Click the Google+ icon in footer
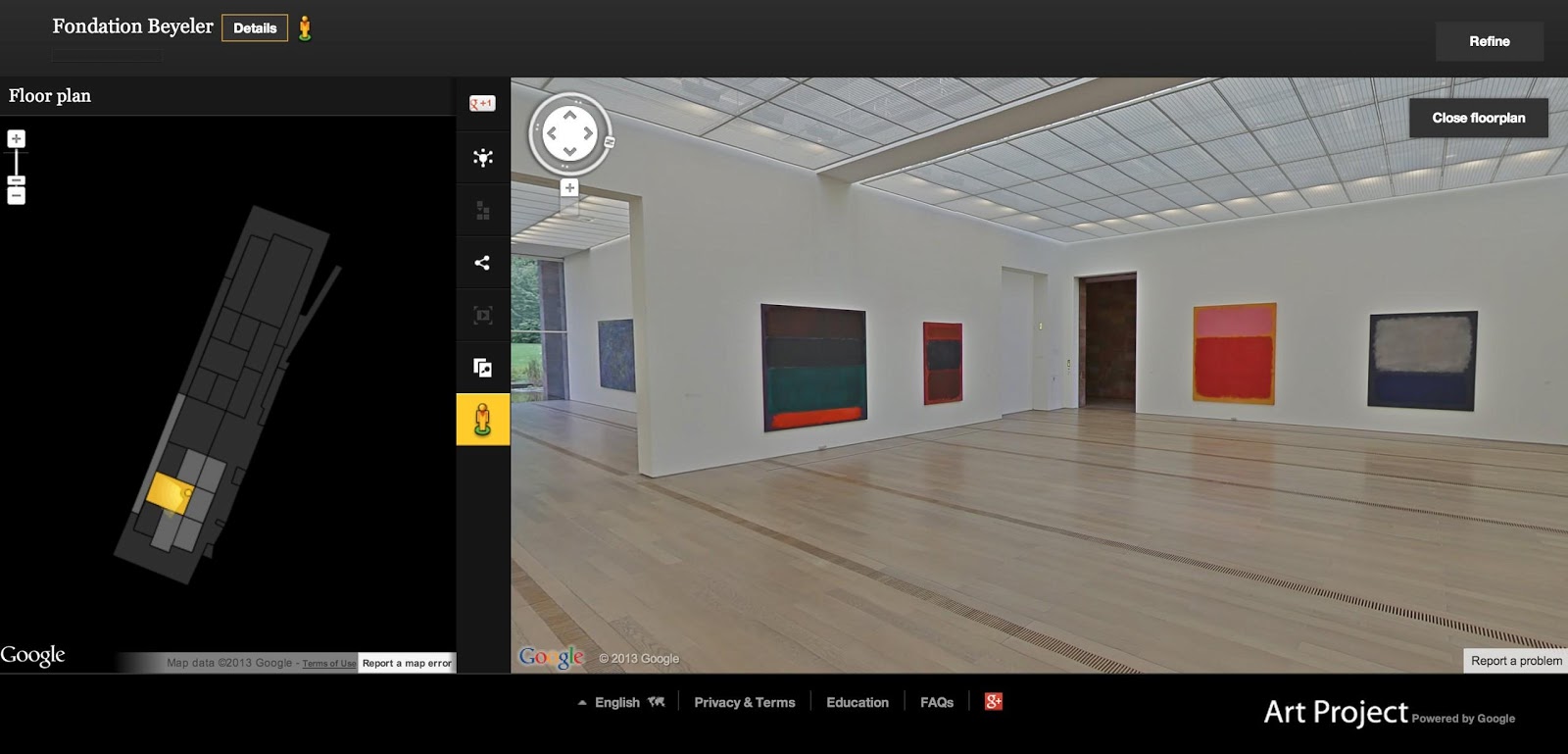The width and height of the screenshot is (1568, 754). [994, 701]
